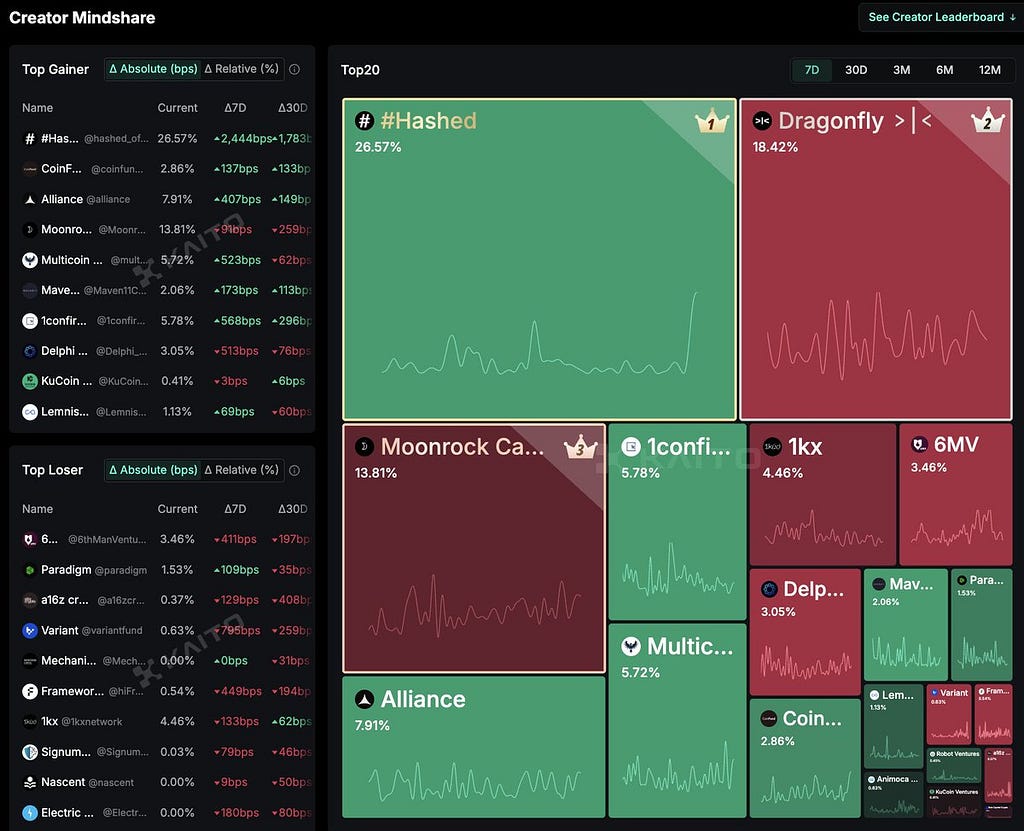
Task: Click the Multicoin logo in gainer list
Action: [29, 260]
